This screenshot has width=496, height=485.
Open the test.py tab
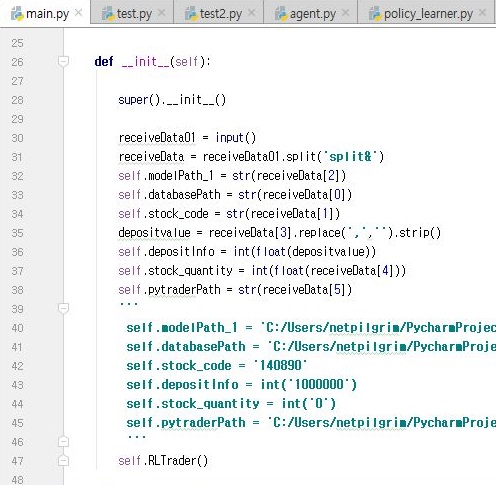point(132,13)
